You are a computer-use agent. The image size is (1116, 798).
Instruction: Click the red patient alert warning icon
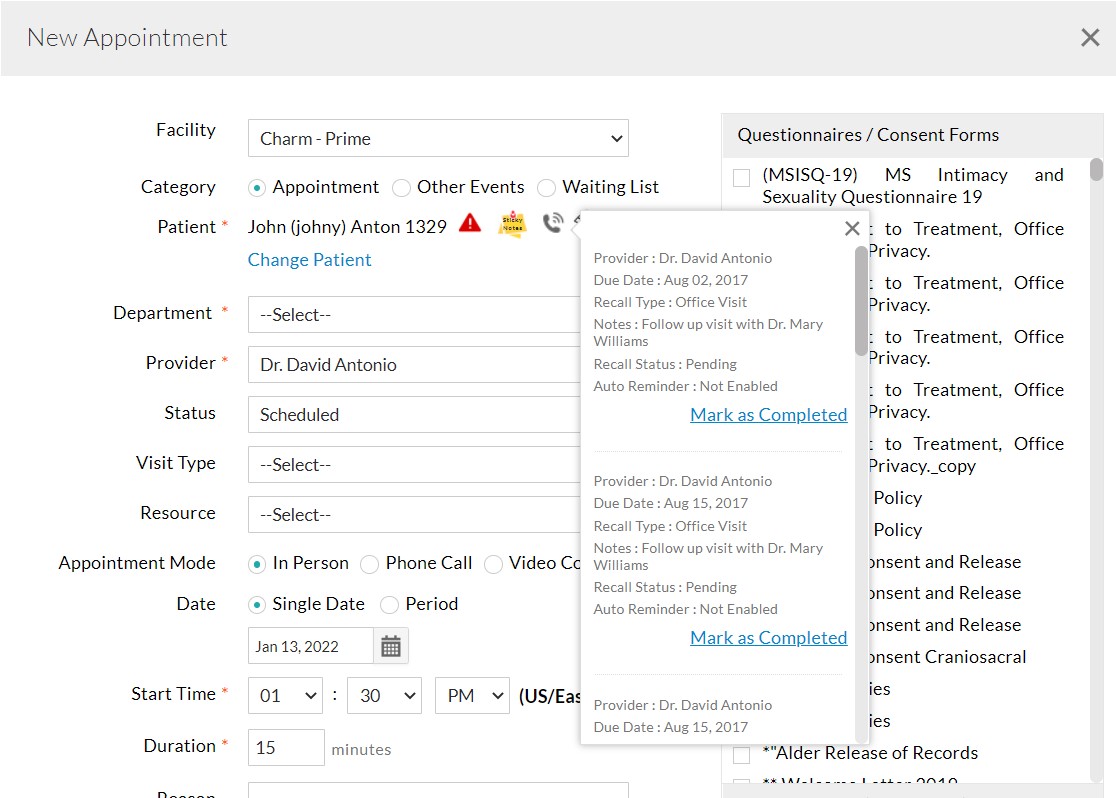pos(470,224)
